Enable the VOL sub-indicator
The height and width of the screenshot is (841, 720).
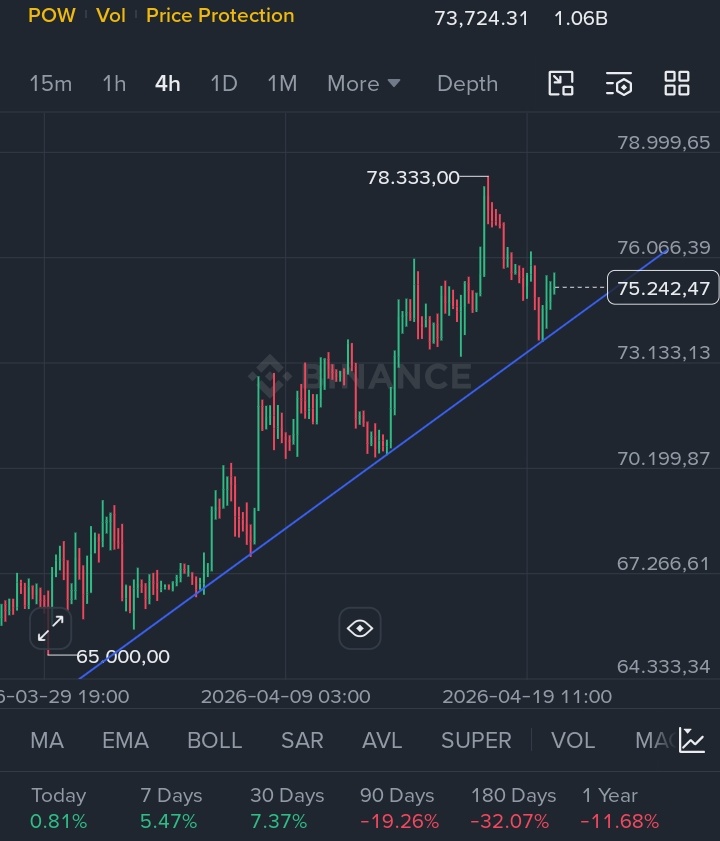point(573,741)
